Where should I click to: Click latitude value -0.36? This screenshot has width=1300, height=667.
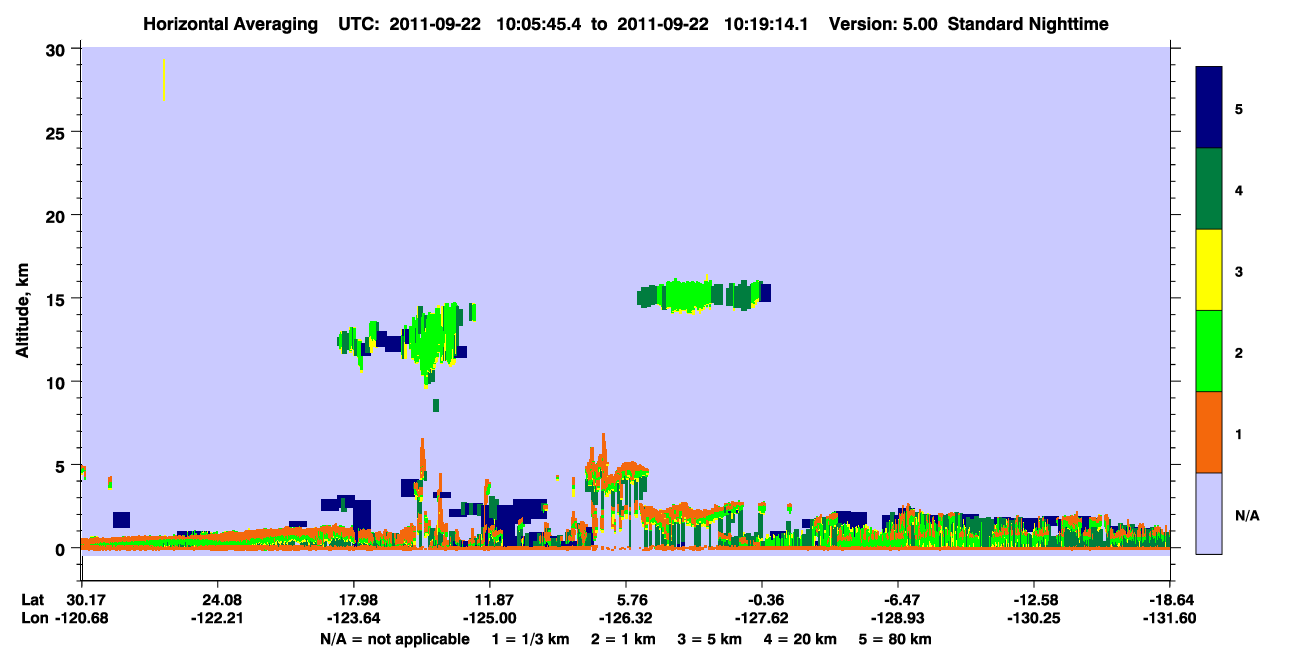pos(762,600)
